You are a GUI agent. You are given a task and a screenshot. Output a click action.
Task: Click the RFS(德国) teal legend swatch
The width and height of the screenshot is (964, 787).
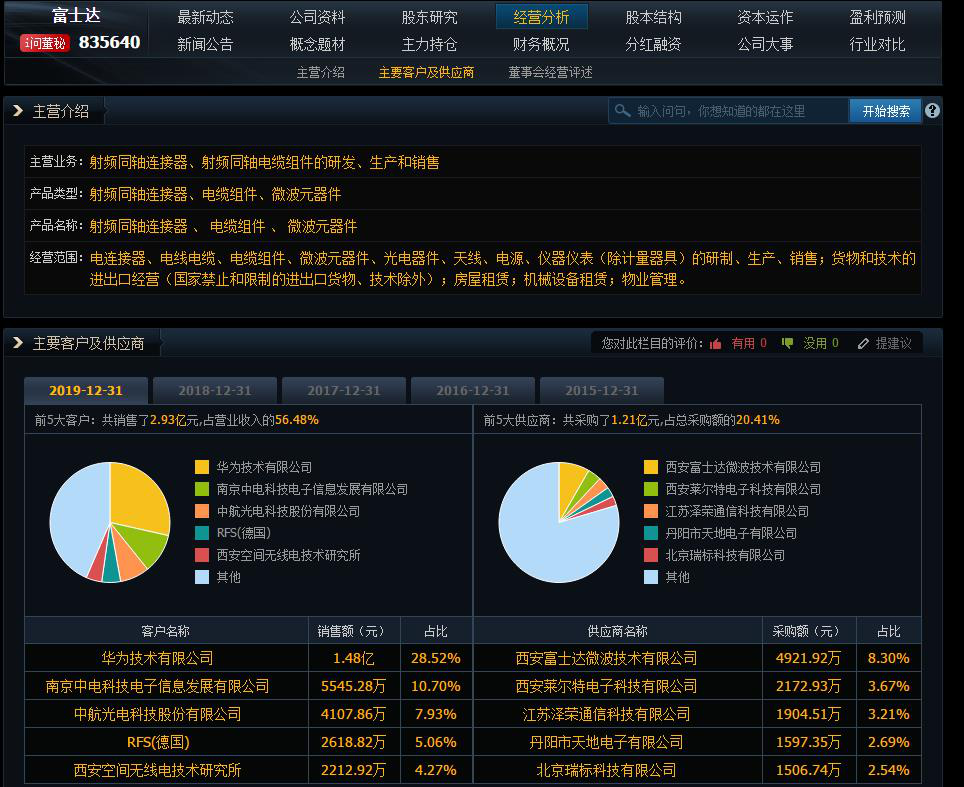pos(202,533)
